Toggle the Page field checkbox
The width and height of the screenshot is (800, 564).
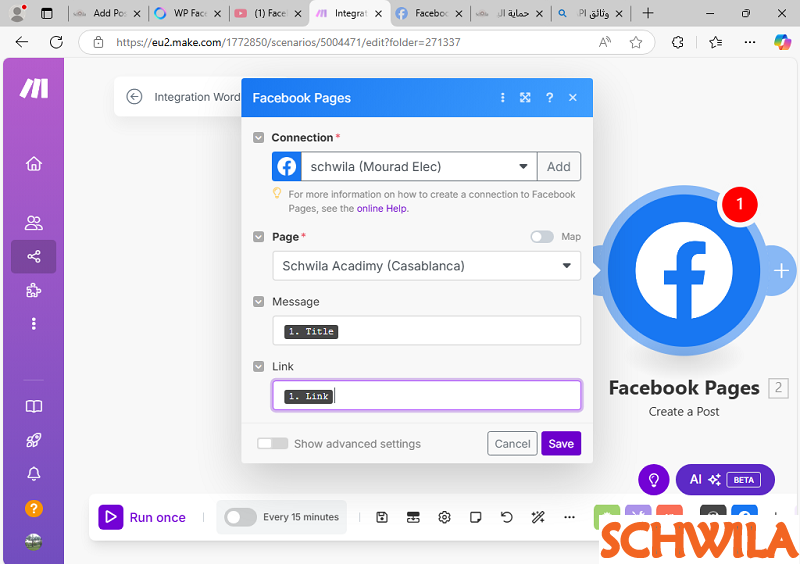coord(259,237)
